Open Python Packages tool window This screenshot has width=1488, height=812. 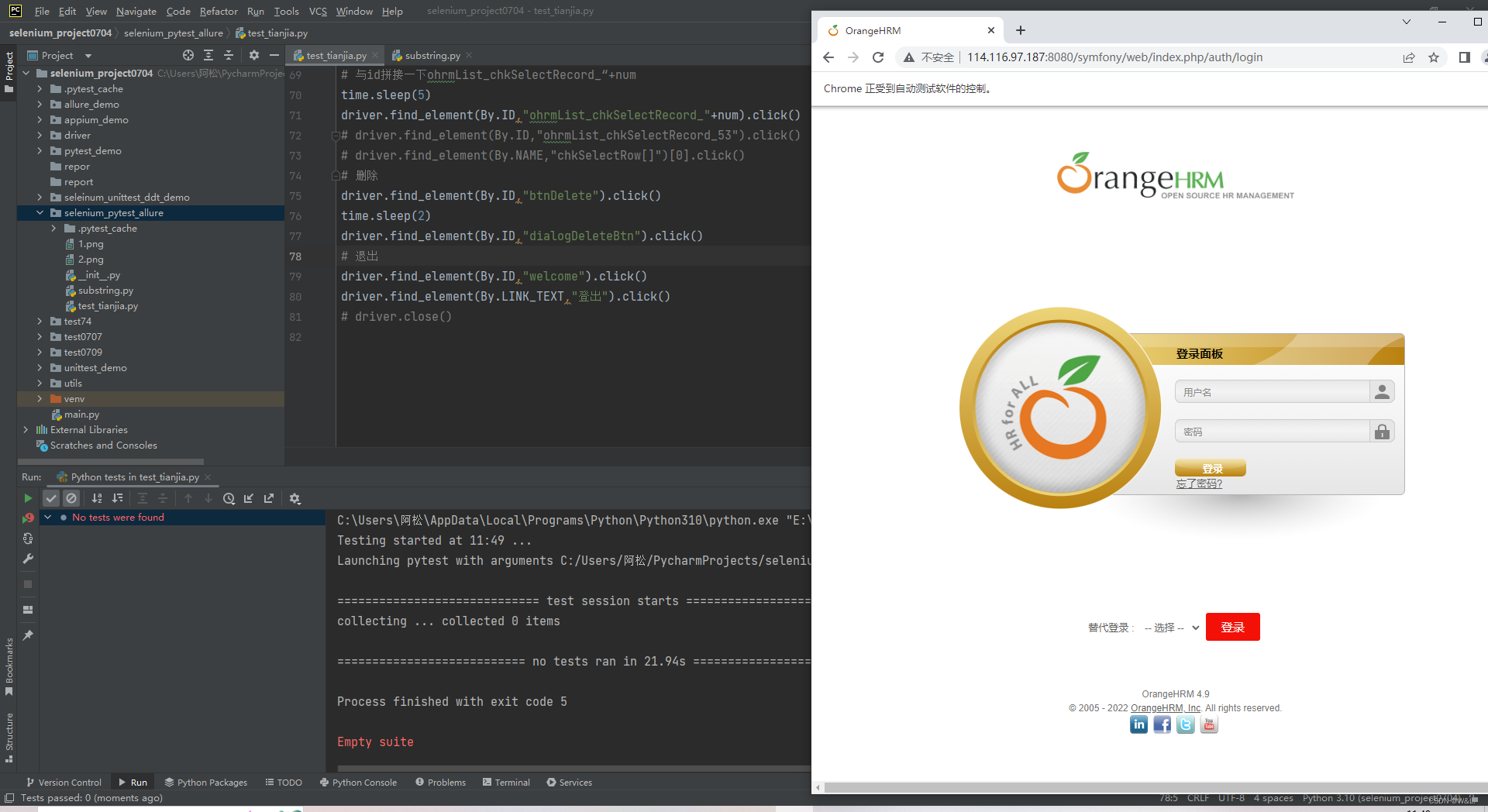tap(205, 782)
